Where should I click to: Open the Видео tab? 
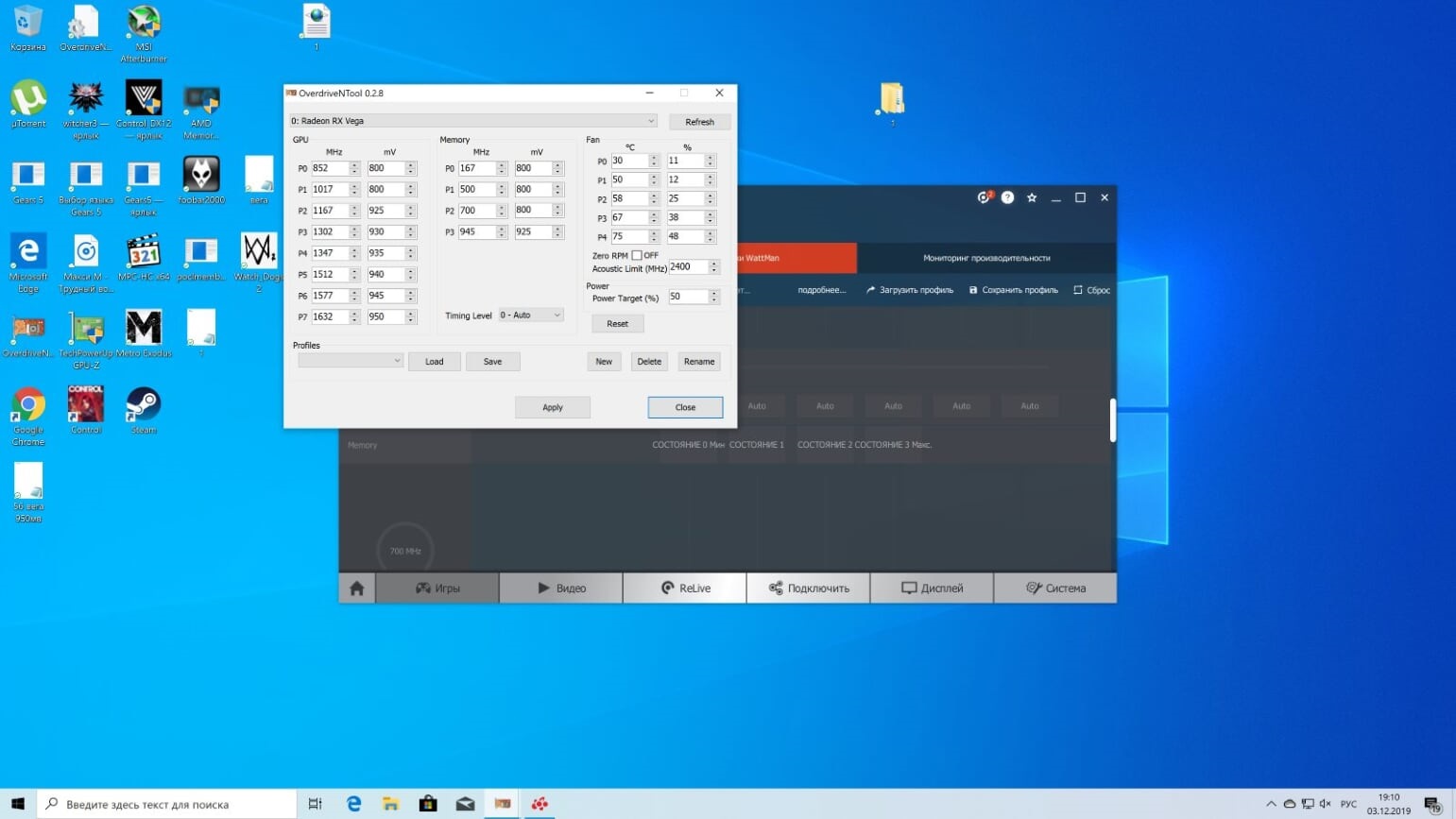pos(561,588)
